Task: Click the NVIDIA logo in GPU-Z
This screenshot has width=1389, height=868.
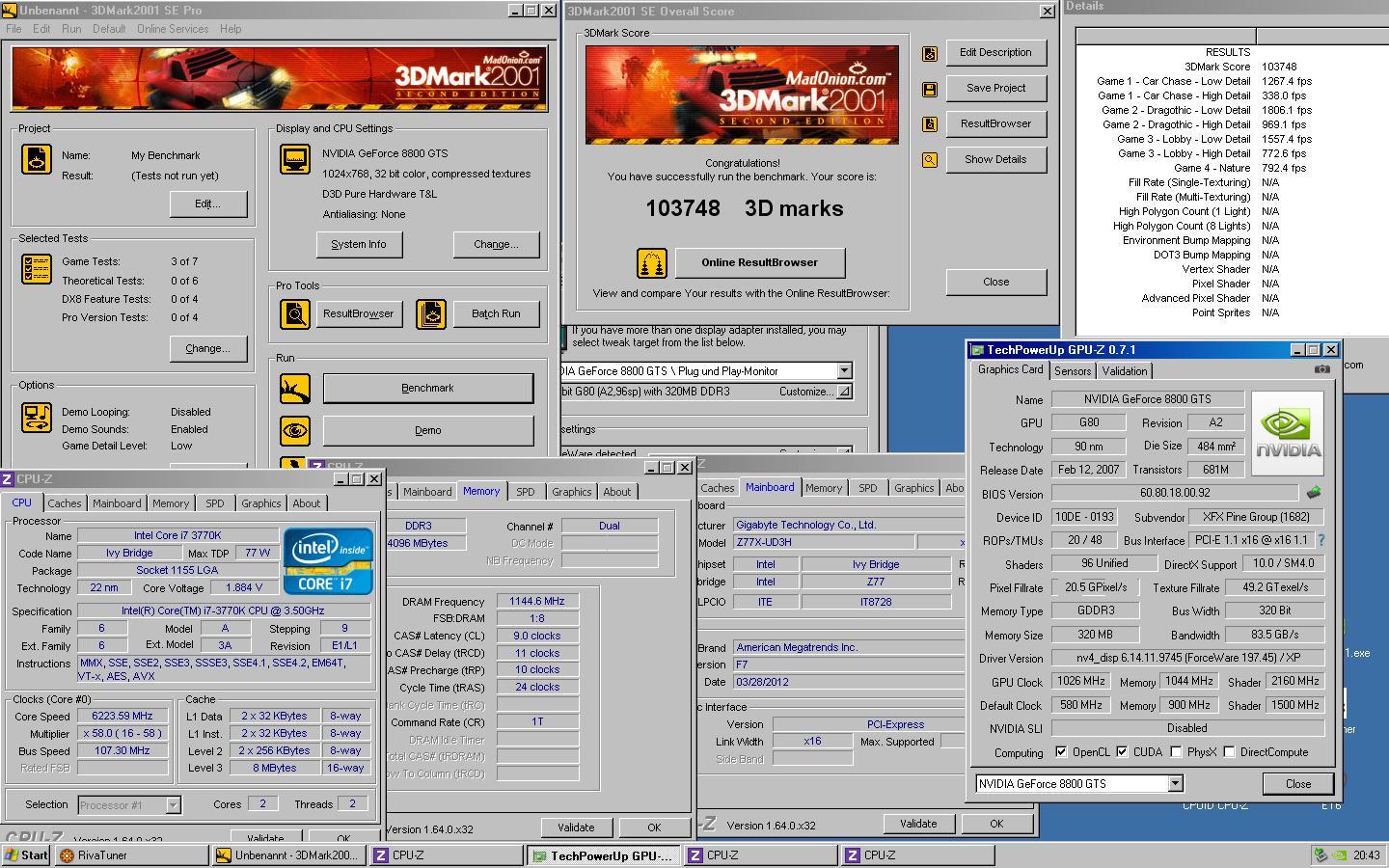Action: point(1288,433)
